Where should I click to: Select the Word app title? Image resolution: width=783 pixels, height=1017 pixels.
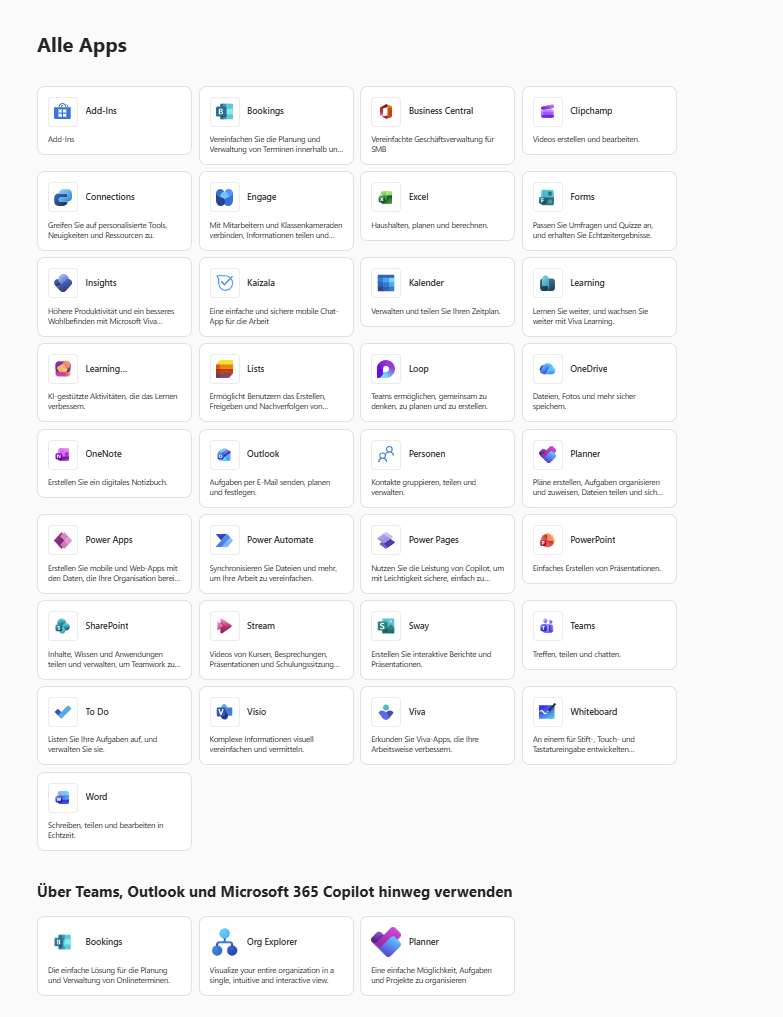tap(96, 796)
